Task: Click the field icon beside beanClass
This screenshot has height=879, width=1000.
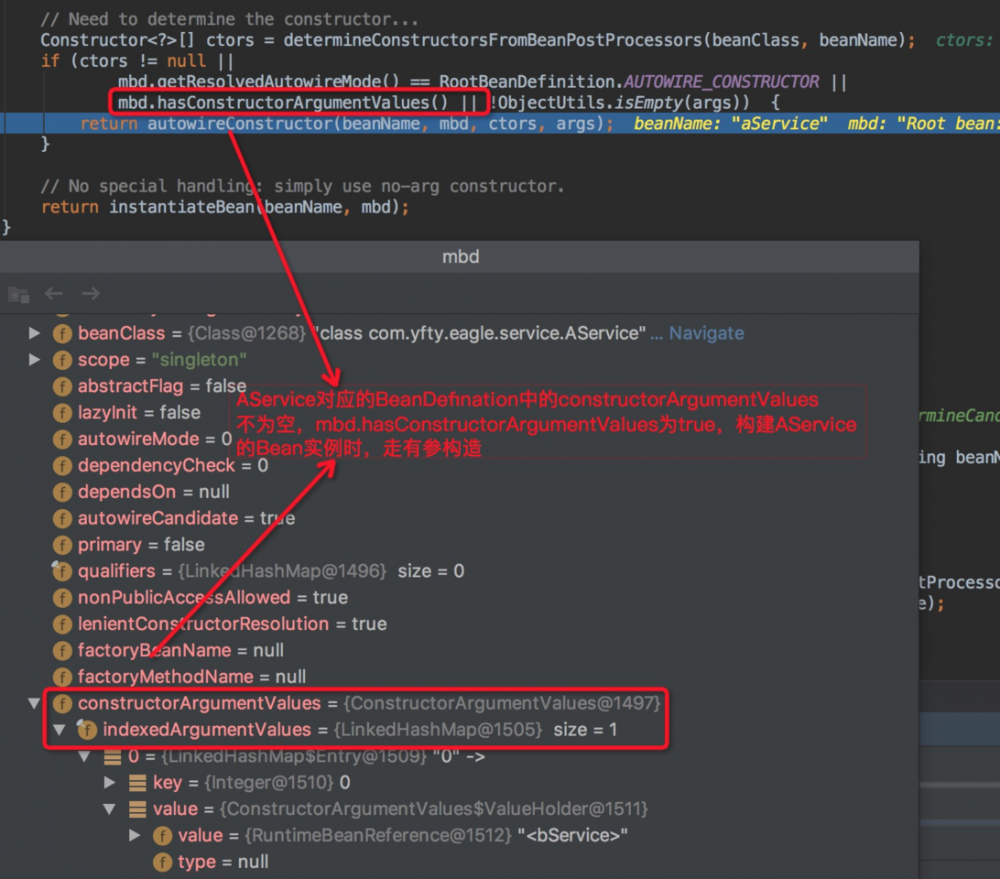Action: [62, 334]
